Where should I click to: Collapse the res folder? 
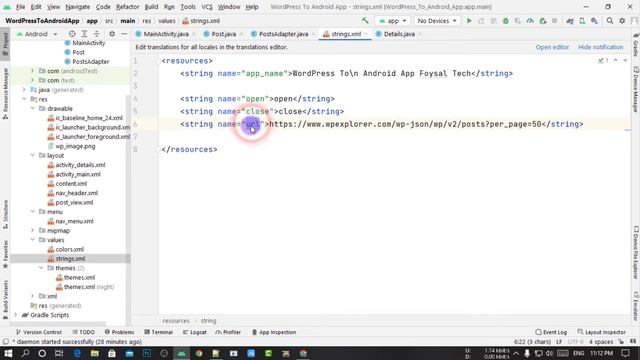[x=24, y=99]
